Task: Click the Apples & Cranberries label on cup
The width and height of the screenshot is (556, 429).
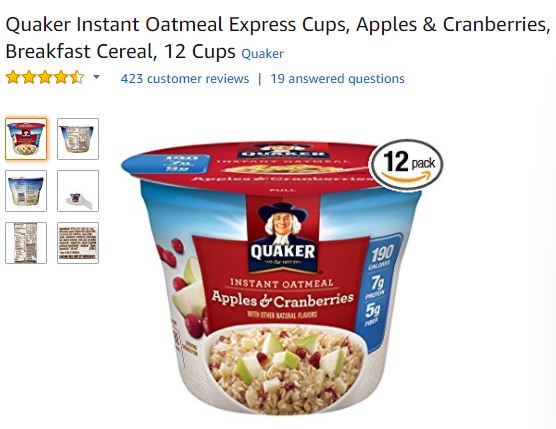Action: [x=282, y=300]
